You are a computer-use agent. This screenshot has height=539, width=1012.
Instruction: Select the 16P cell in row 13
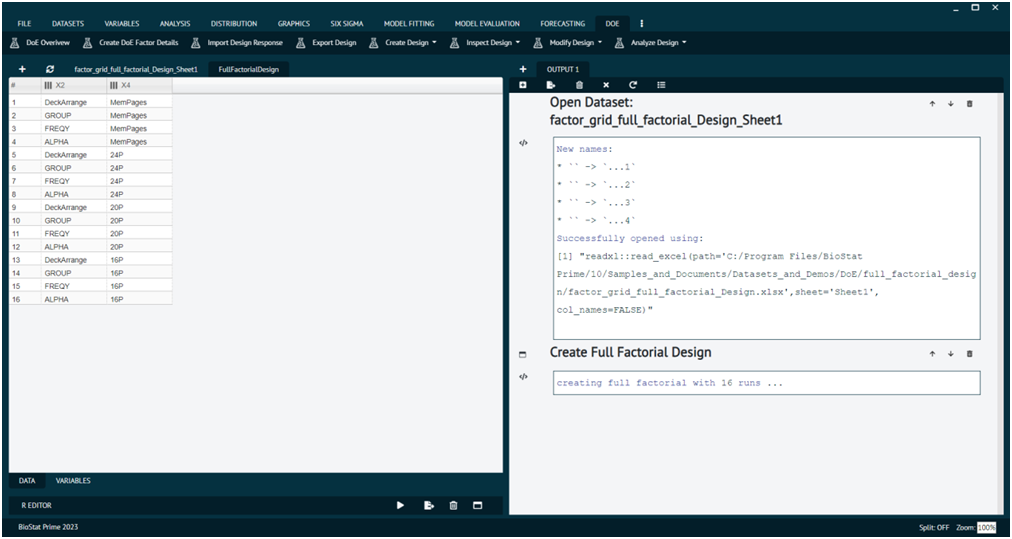tap(139, 259)
